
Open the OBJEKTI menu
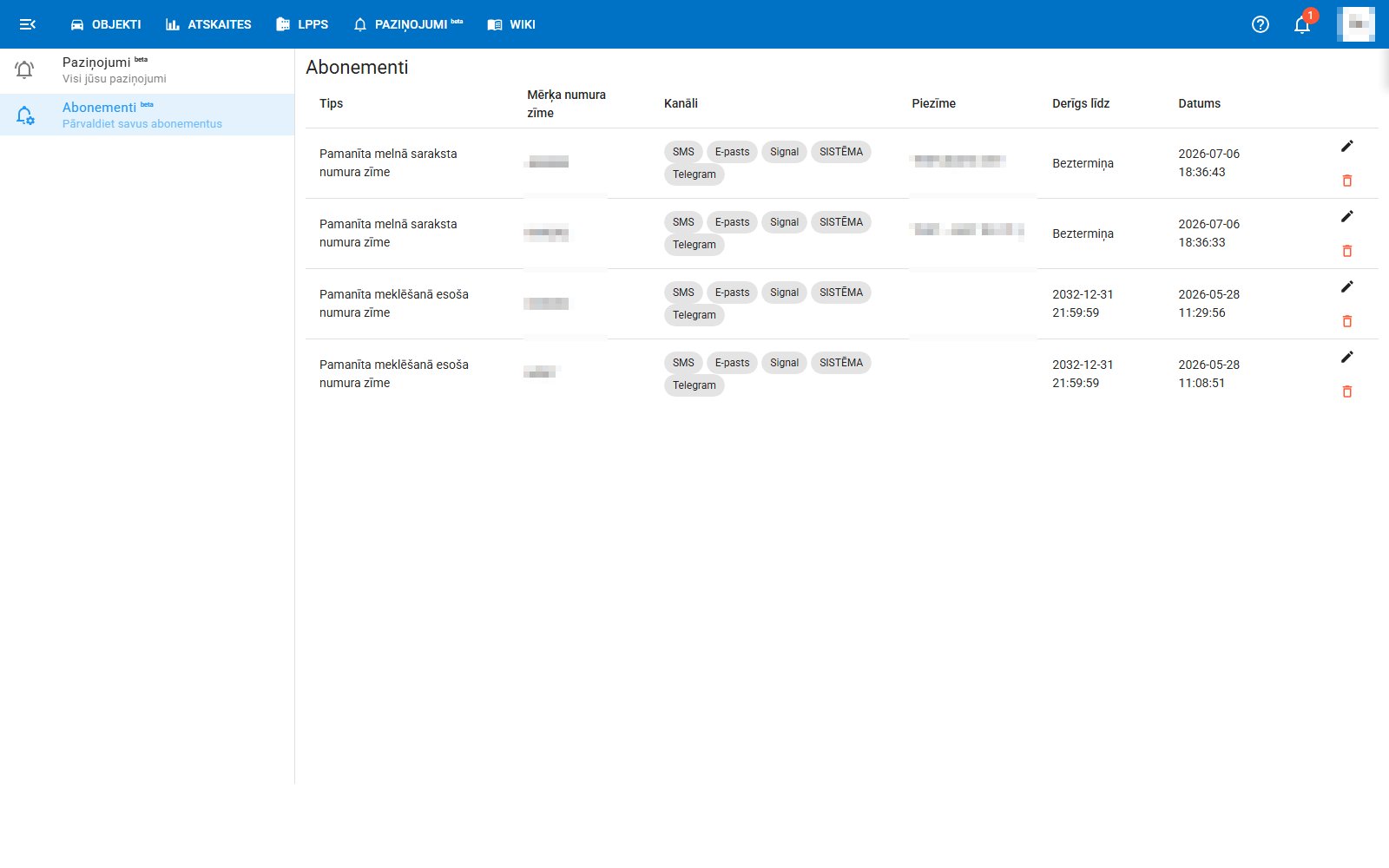point(105,24)
